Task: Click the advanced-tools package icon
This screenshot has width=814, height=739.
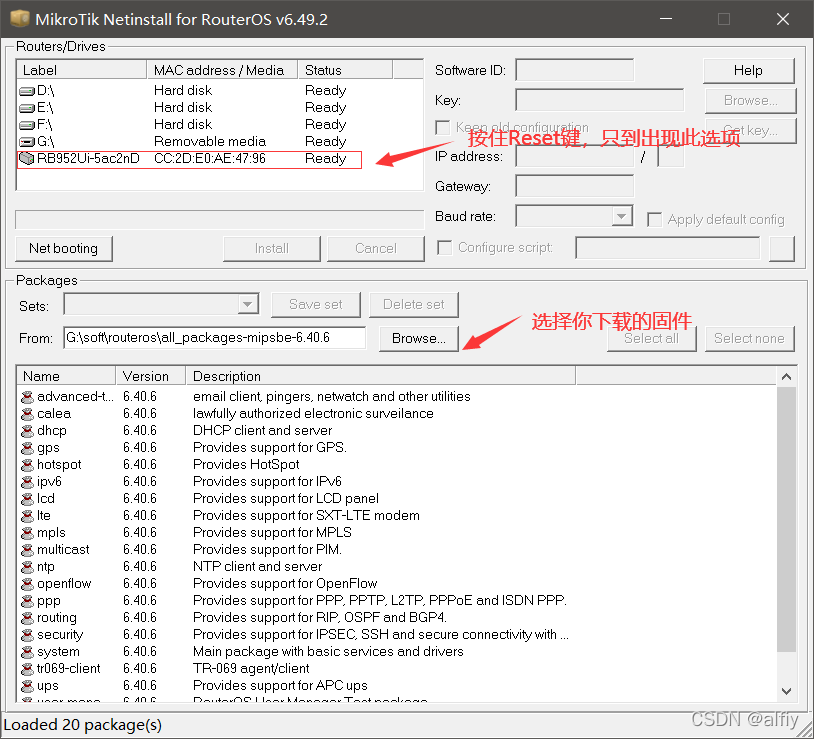Action: pos(27,397)
